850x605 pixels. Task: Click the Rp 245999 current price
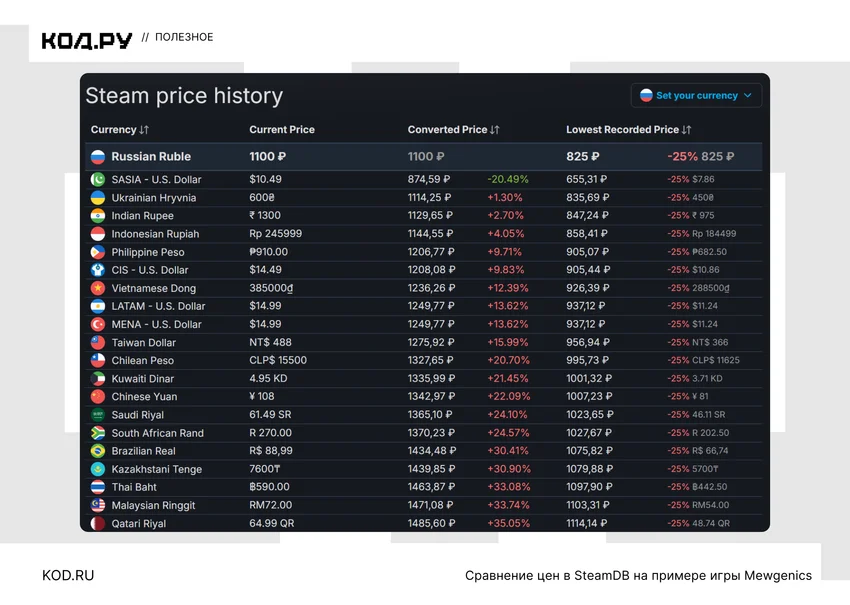[x=276, y=234]
